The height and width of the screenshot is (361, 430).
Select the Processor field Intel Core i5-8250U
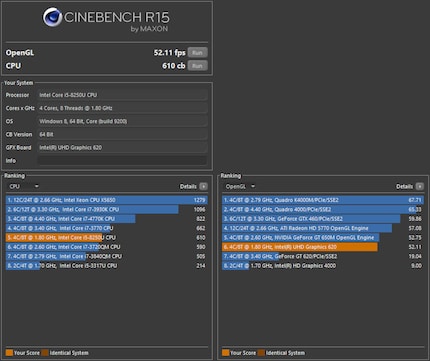(x=122, y=95)
